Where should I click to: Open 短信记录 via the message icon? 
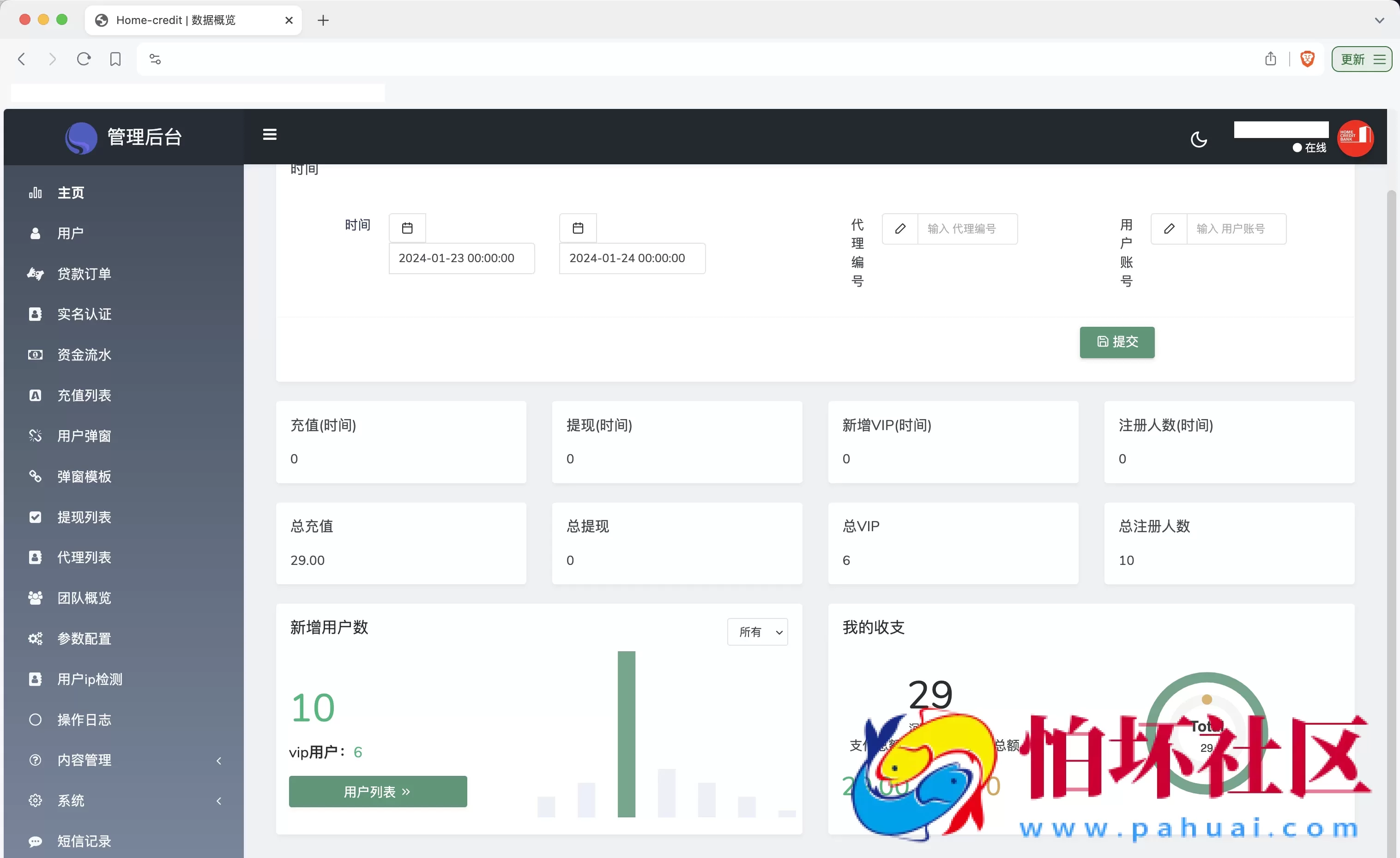tap(35, 841)
